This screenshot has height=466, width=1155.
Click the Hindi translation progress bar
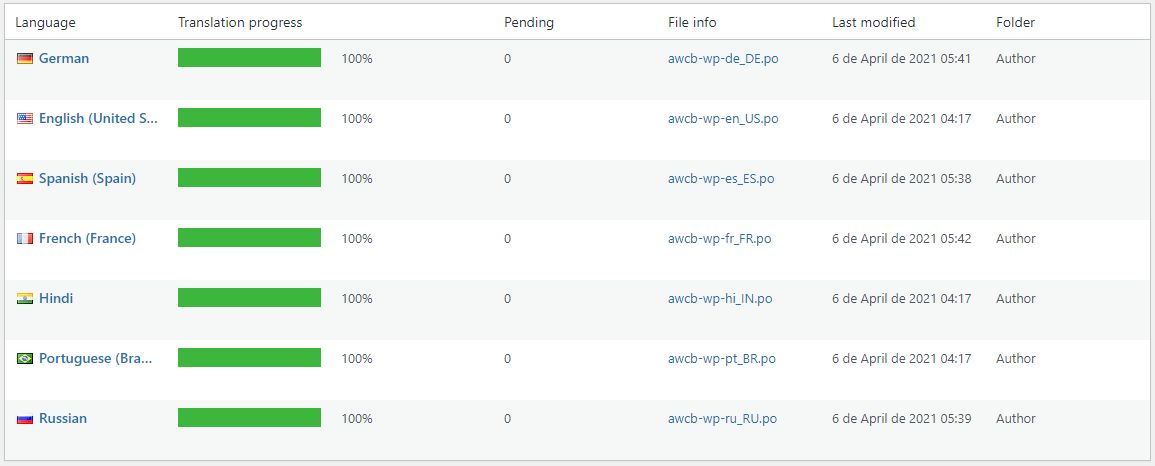(249, 298)
